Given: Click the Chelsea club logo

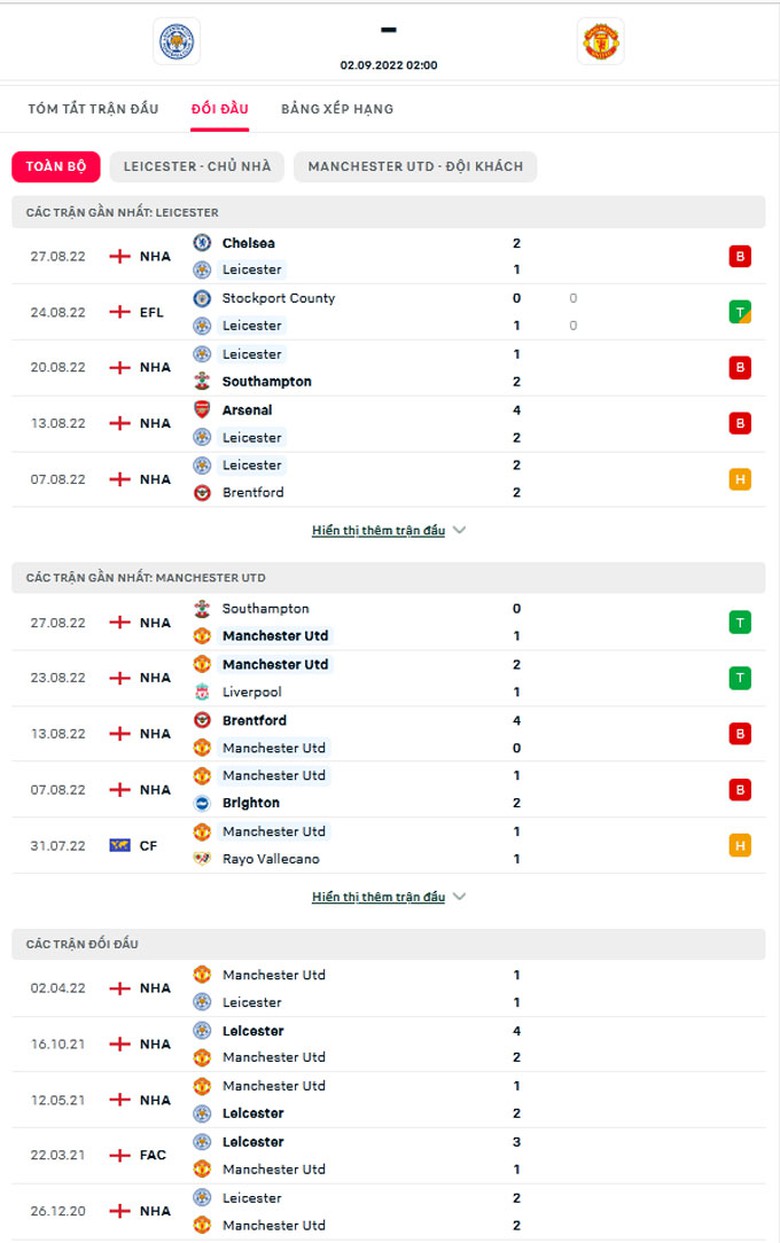Looking at the screenshot, I should [202, 242].
